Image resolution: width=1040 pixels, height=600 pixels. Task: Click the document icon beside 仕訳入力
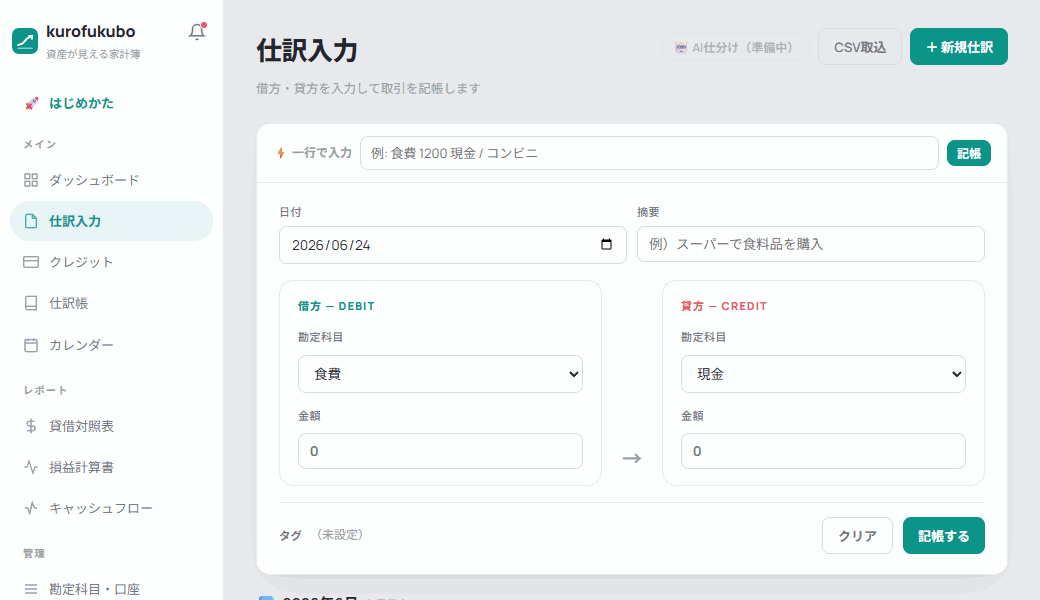point(31,221)
